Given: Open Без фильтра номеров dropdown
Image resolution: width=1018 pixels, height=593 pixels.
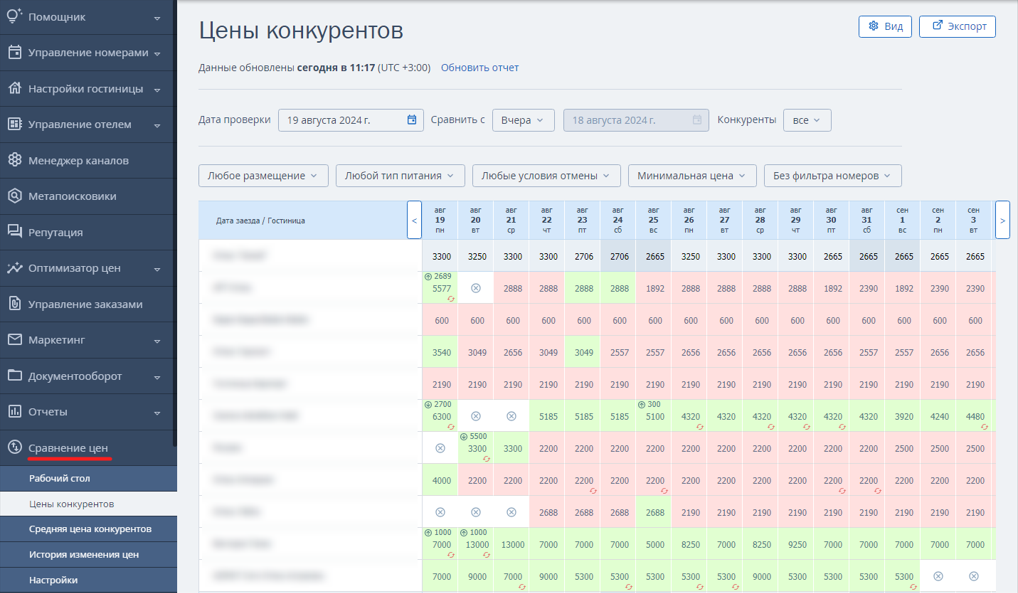Looking at the screenshot, I should (x=832, y=175).
